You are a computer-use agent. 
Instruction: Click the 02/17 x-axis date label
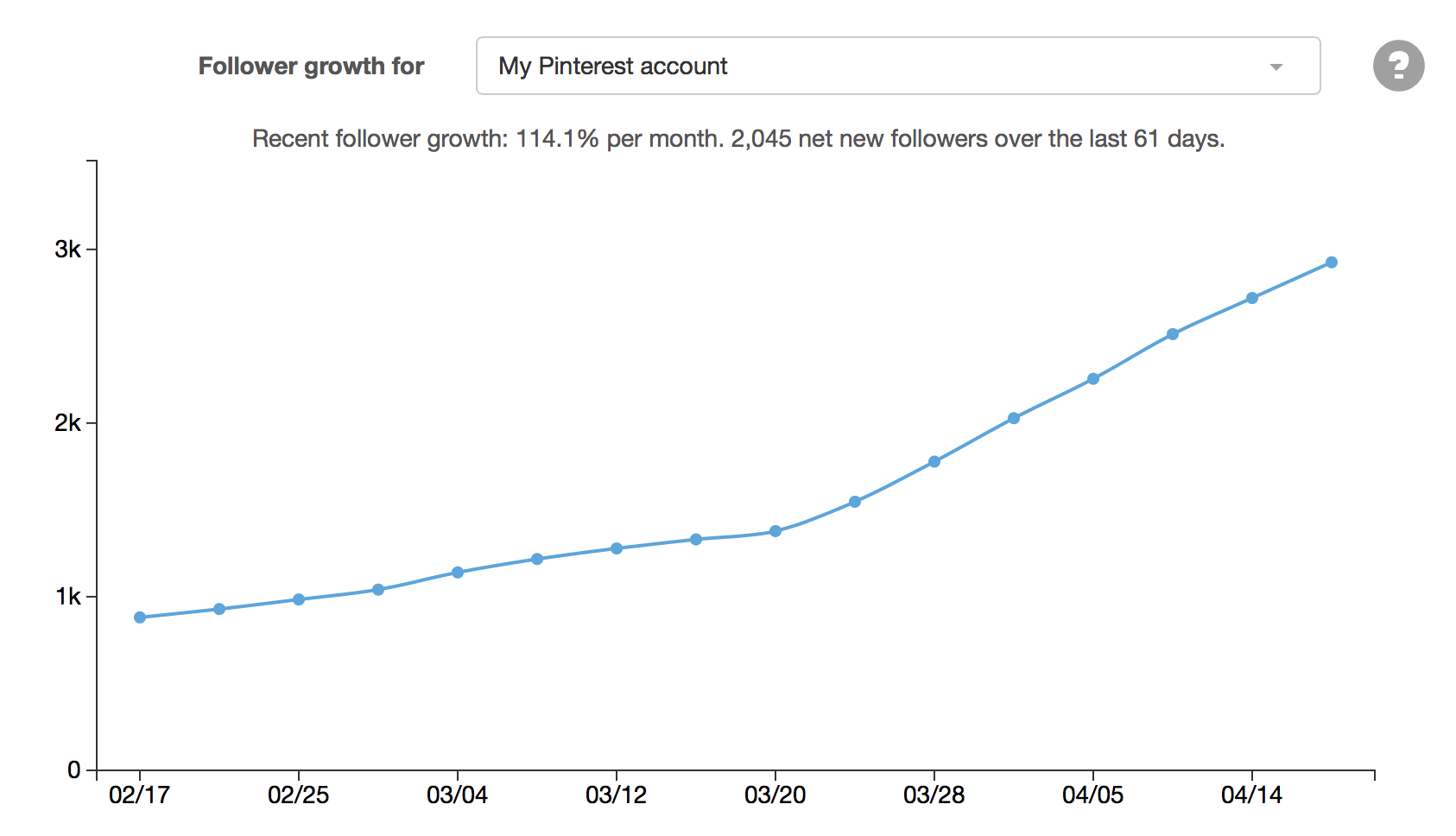pos(140,795)
